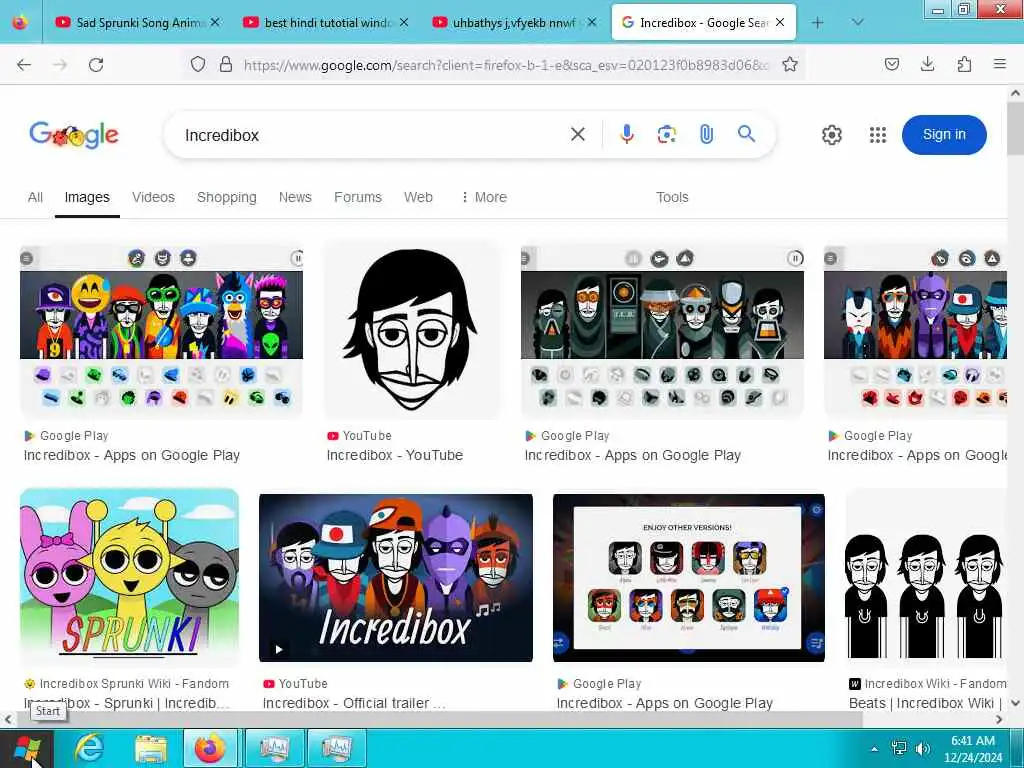Click the horizontal scrollbar right arrow

(999, 720)
